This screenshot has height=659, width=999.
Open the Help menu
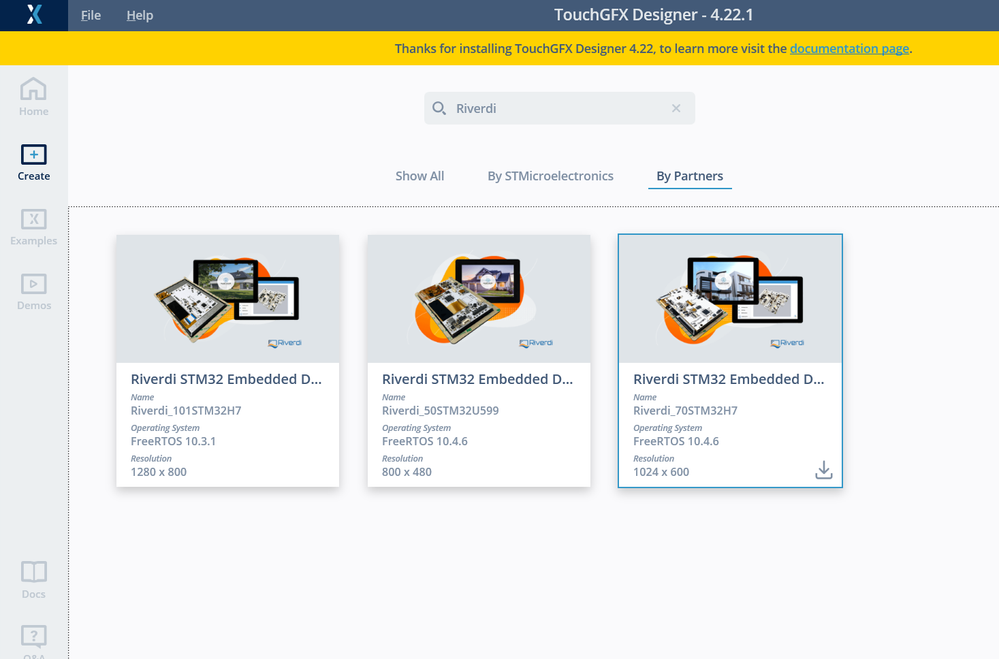(140, 15)
